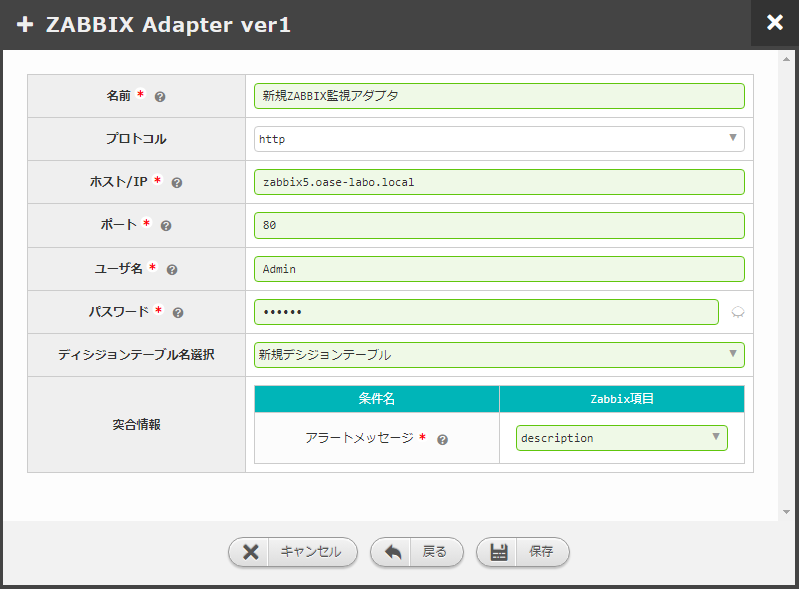The height and width of the screenshot is (589, 799).
Task: Focus the 名前 input field
Action: (499, 96)
